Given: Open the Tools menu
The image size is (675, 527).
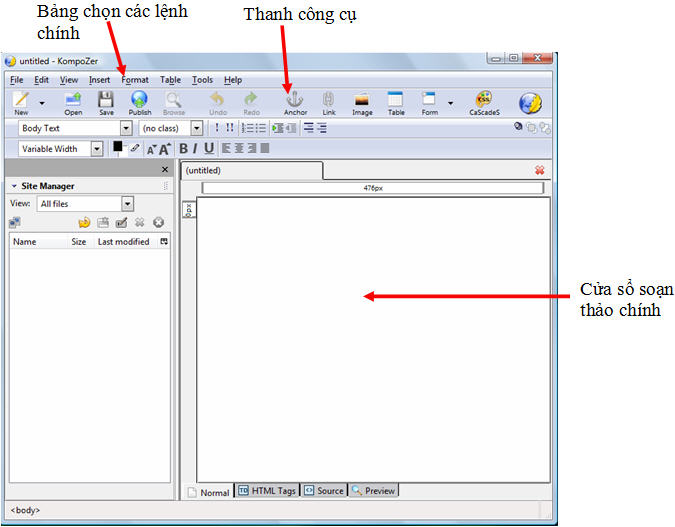Looking at the screenshot, I should coord(202,80).
